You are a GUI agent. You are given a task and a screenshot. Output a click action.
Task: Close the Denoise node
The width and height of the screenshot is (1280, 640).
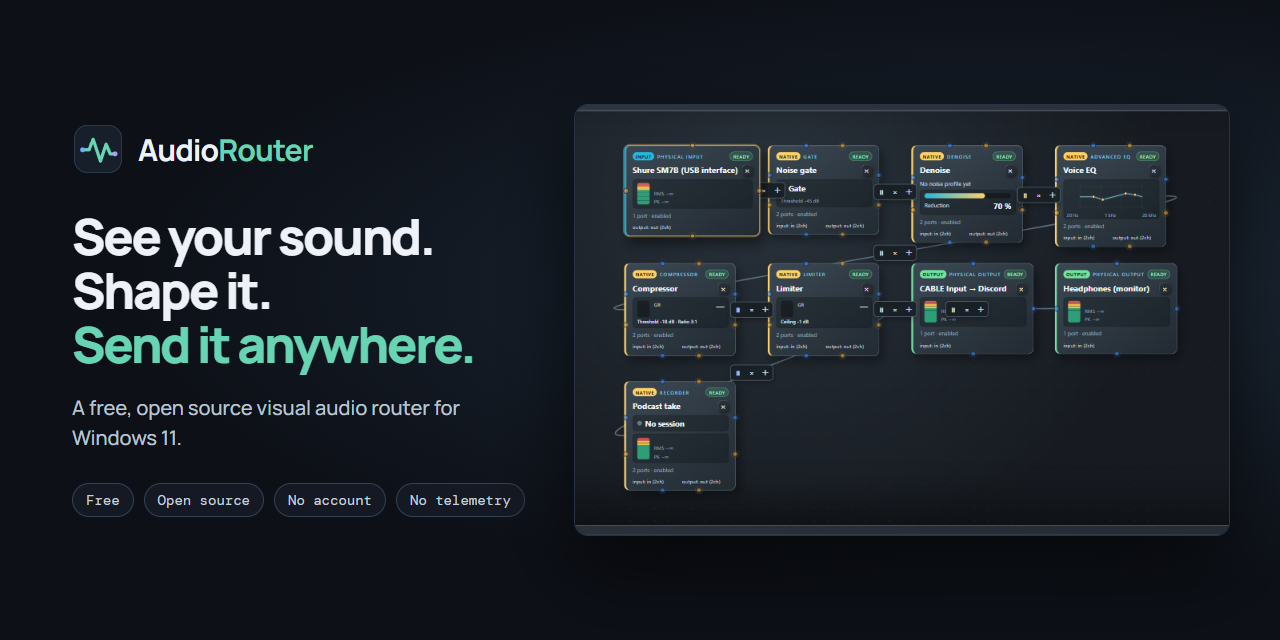point(1011,171)
